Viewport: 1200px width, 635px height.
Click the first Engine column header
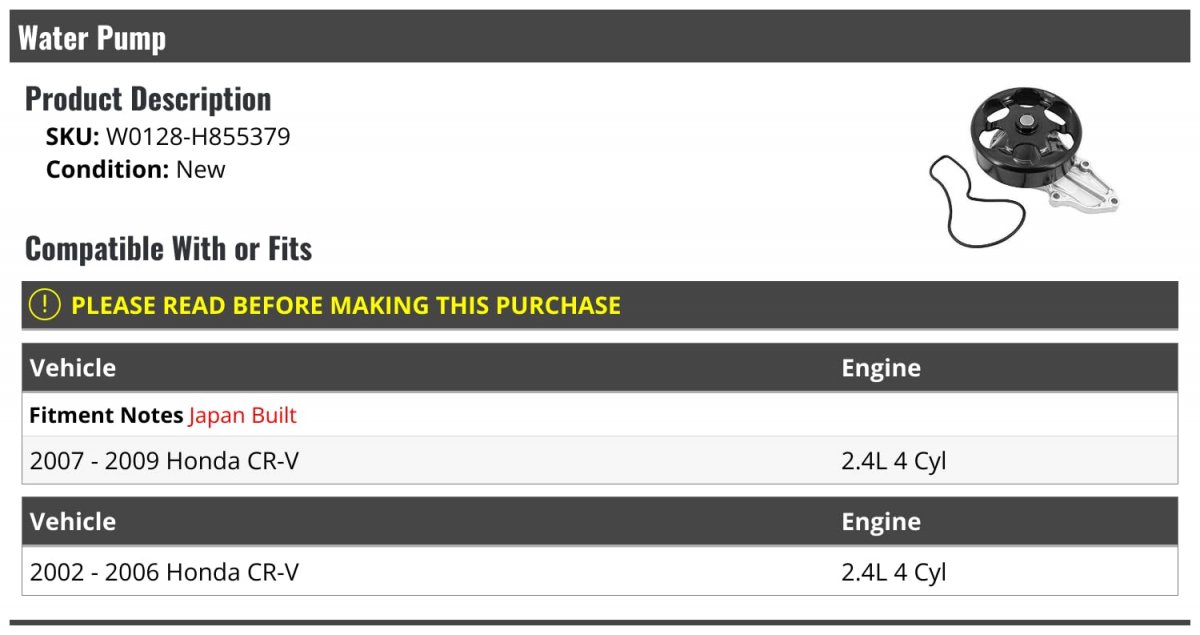point(881,368)
